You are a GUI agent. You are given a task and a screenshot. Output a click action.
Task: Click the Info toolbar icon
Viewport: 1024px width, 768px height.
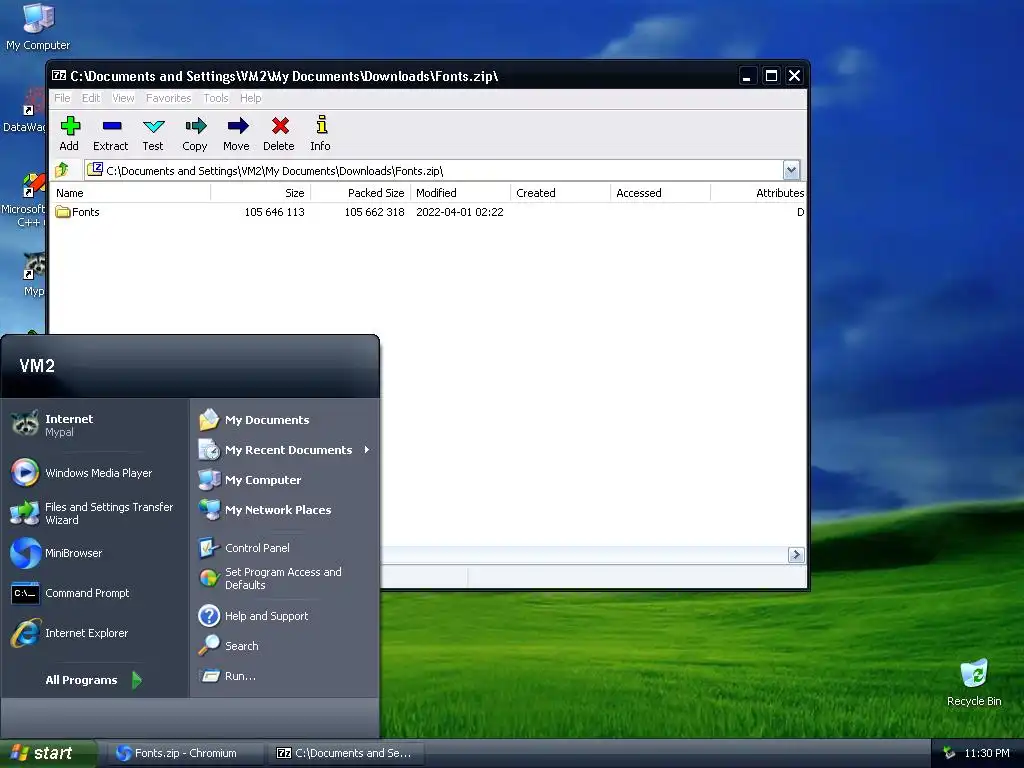pos(320,133)
